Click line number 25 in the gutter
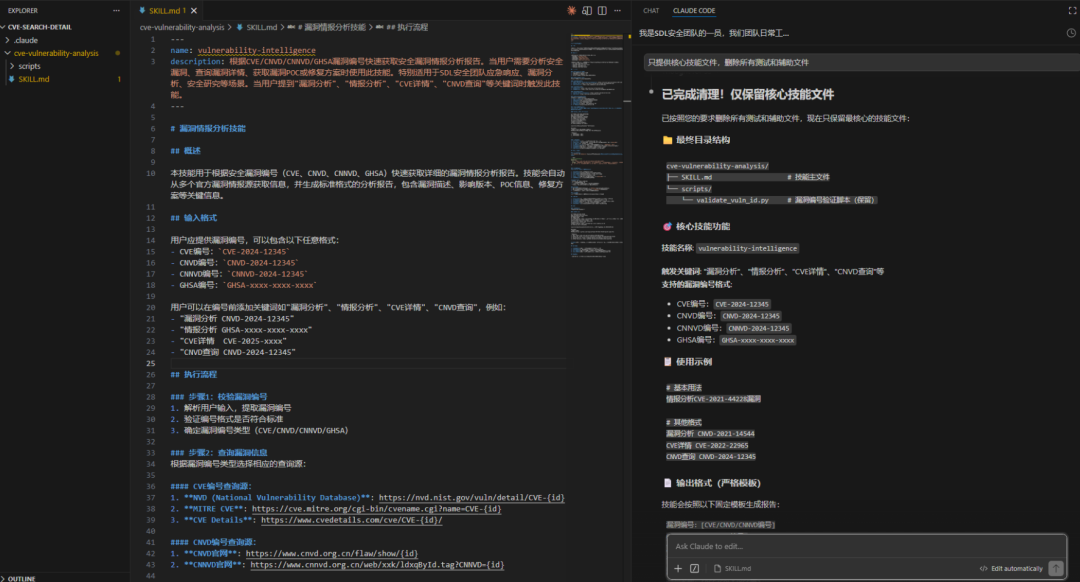Viewport: 1080px width, 582px height. 151,363
